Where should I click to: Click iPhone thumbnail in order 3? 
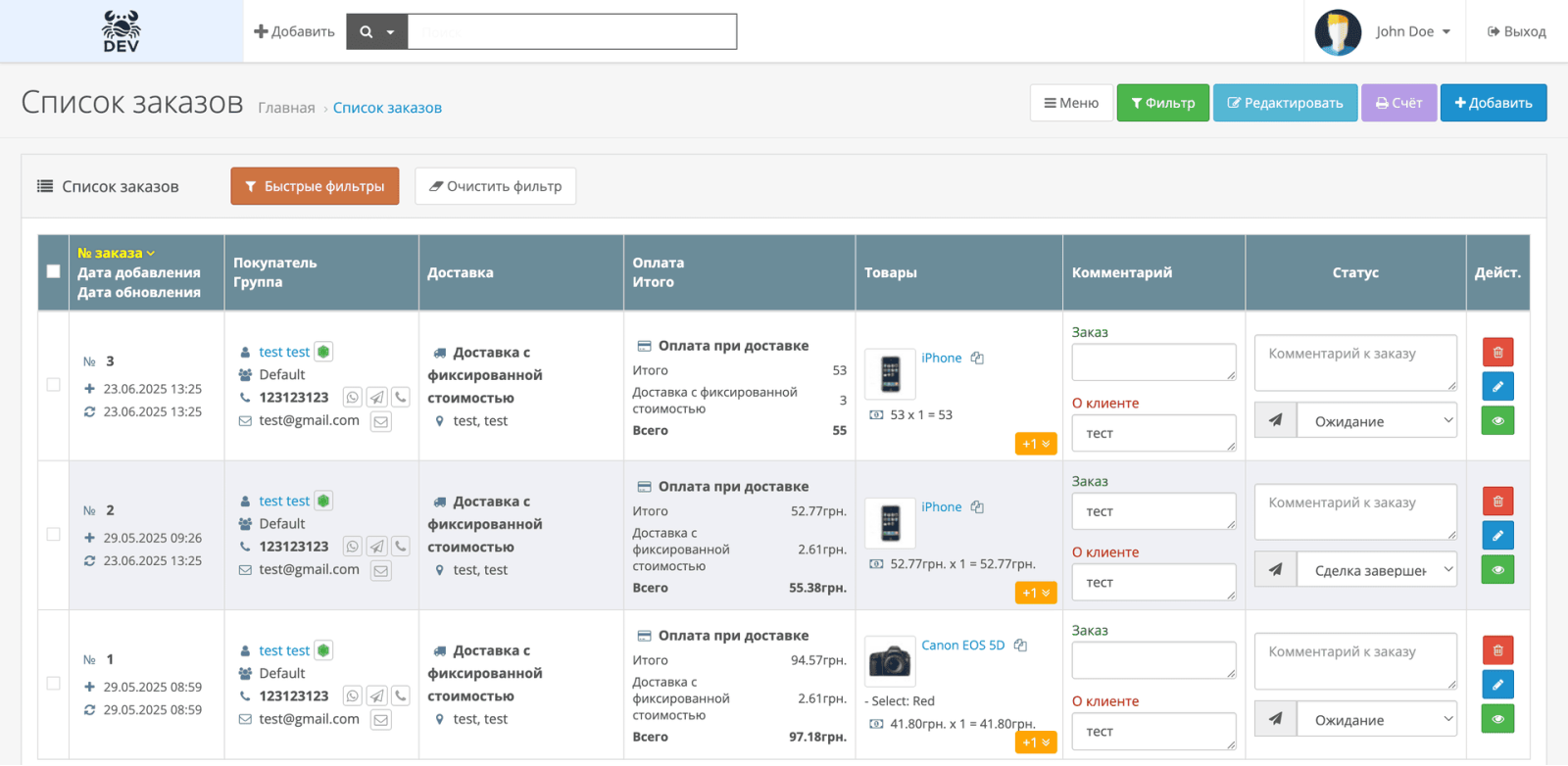pos(890,374)
